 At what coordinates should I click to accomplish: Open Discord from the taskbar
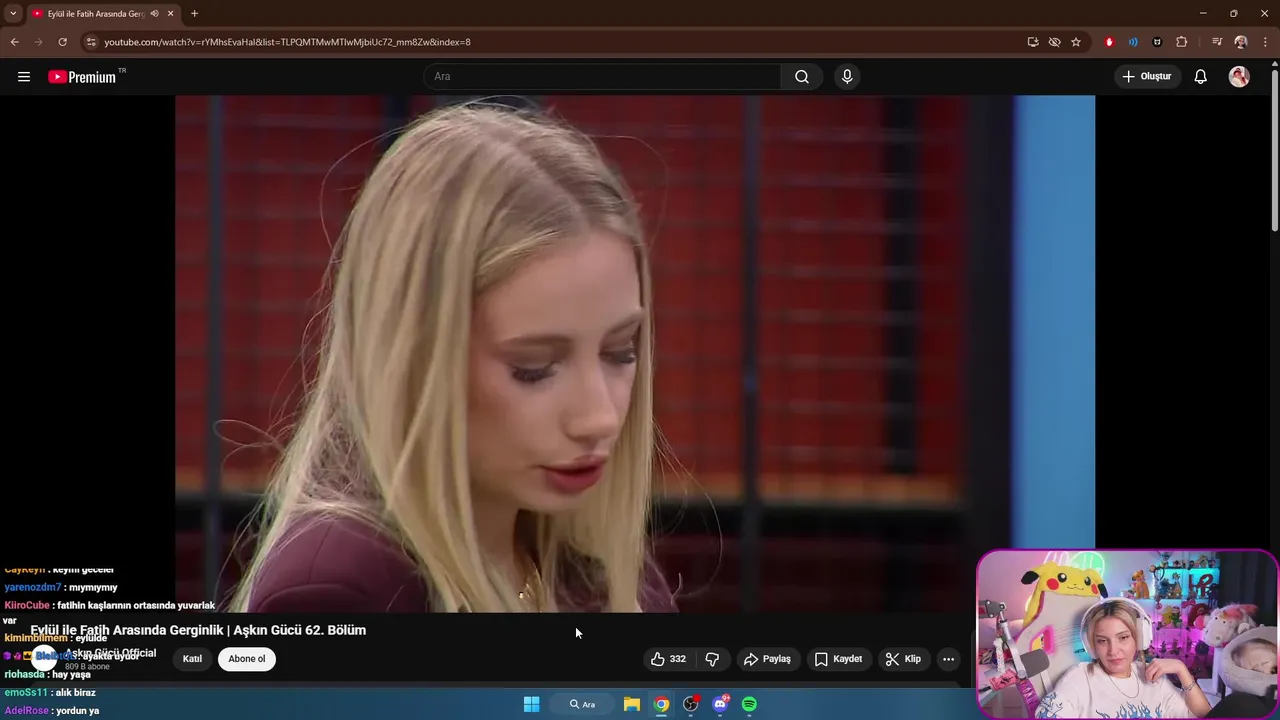(720, 704)
